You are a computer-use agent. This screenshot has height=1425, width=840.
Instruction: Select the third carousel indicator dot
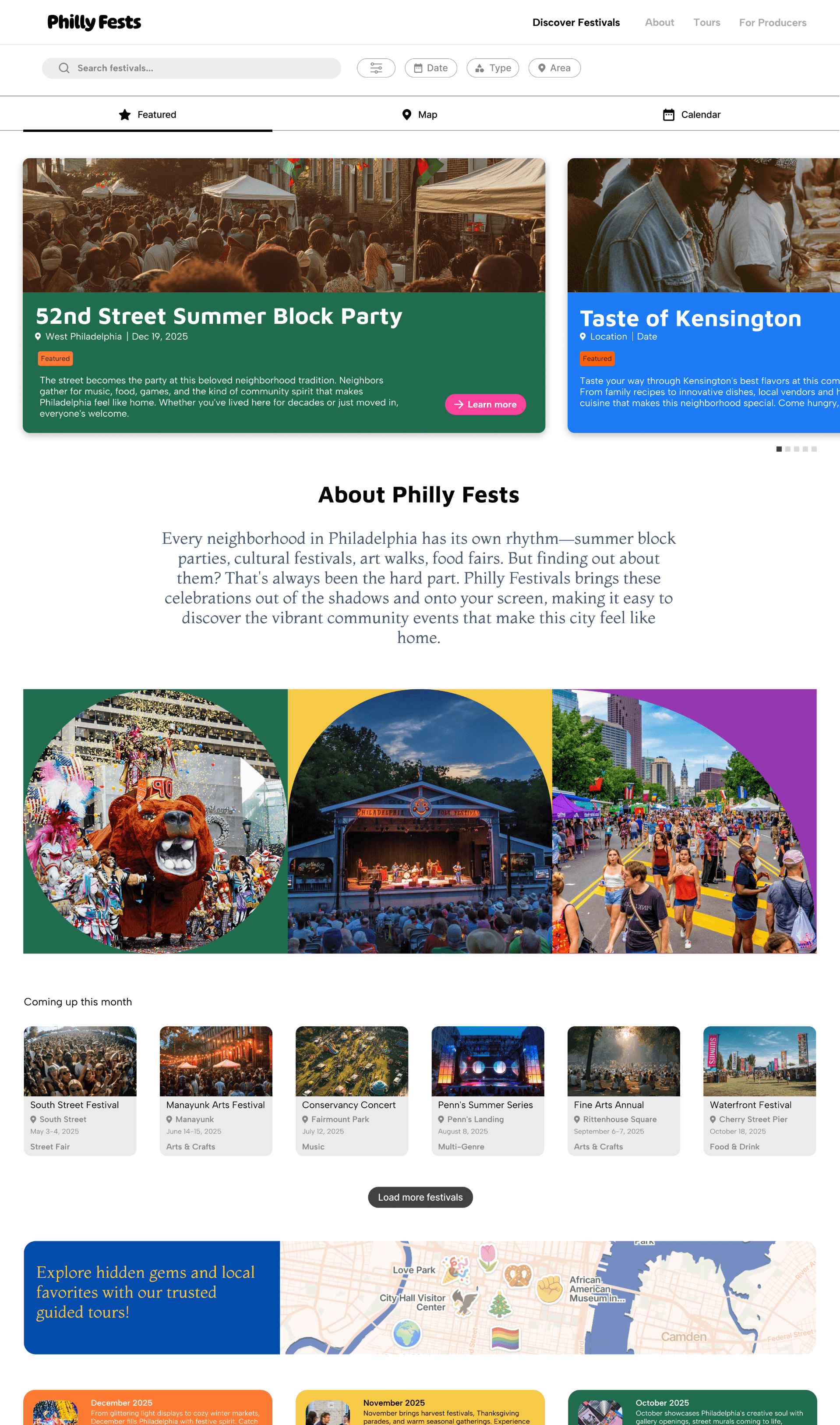coord(796,449)
